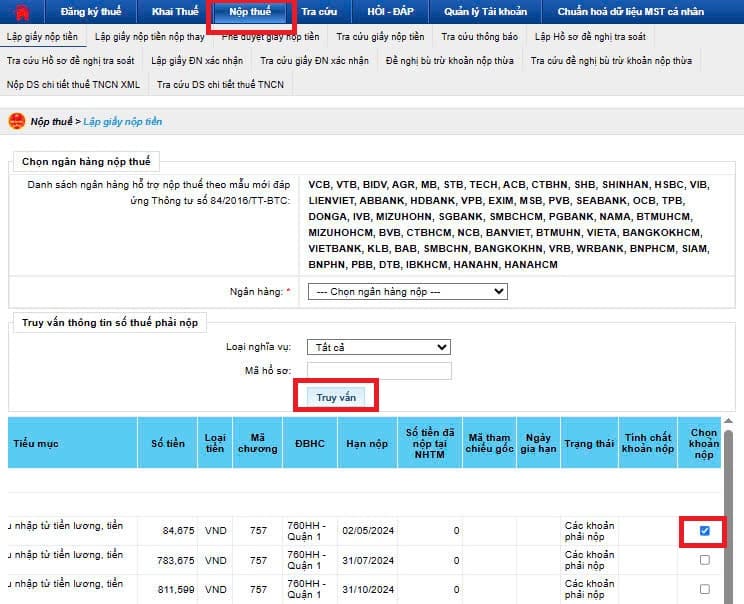Click the red emblem home icon
744x604 pixels.
click(22, 12)
